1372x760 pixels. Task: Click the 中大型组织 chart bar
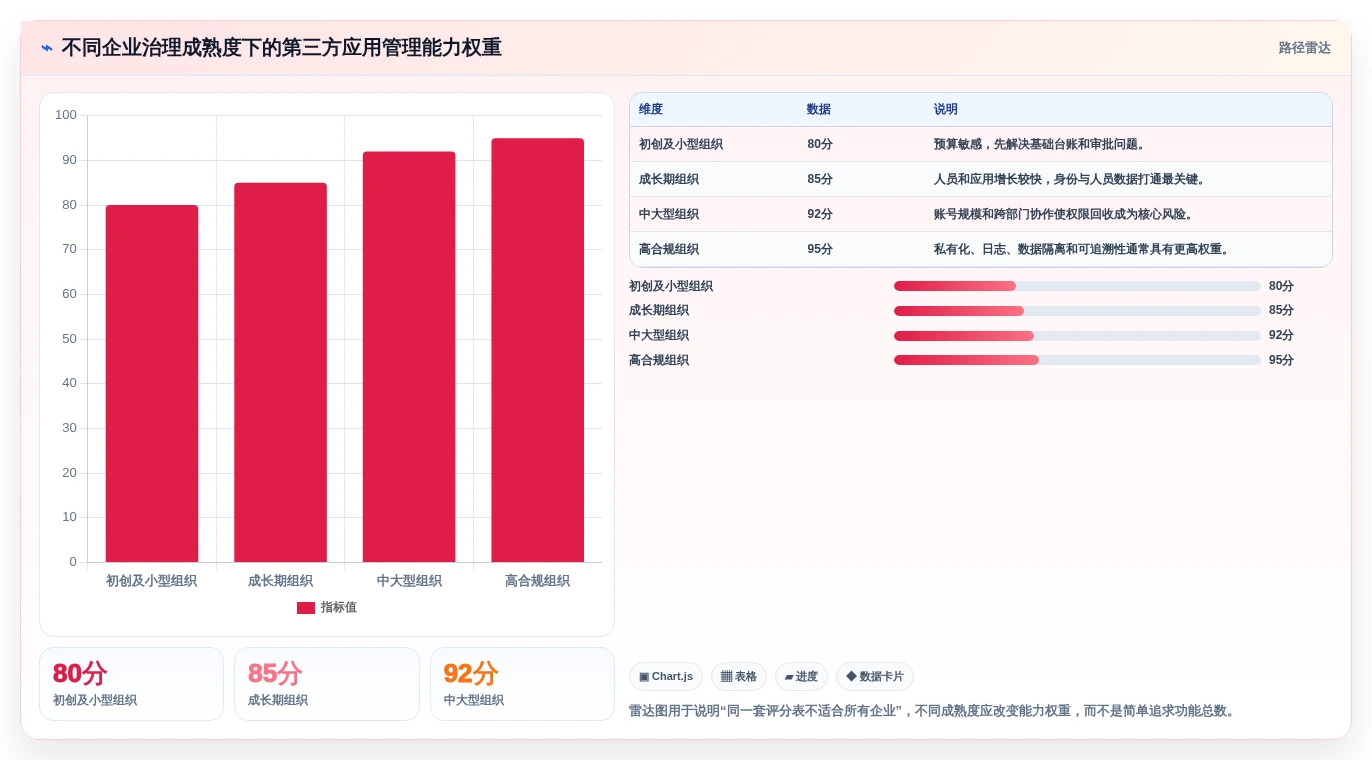tap(409, 357)
